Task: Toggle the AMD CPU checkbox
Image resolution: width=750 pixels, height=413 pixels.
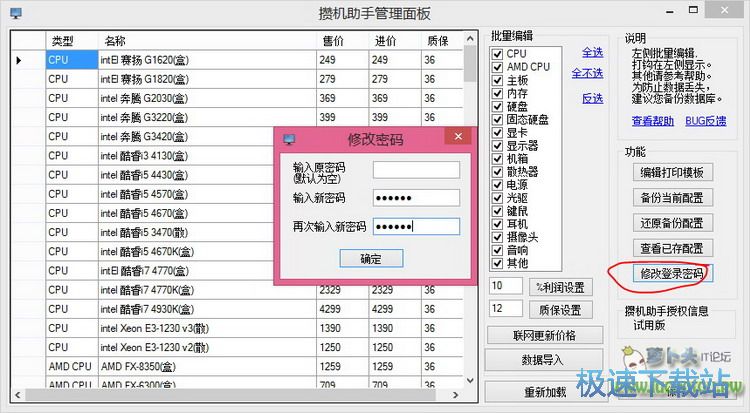Action: 497,67
